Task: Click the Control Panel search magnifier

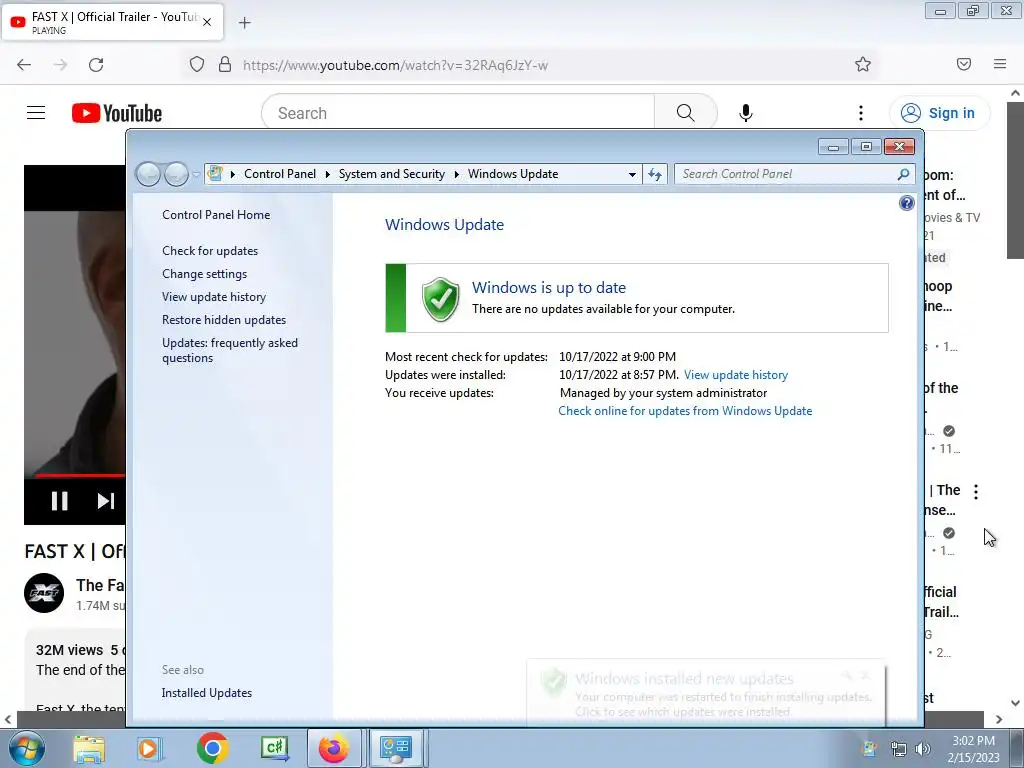Action: pos(903,174)
